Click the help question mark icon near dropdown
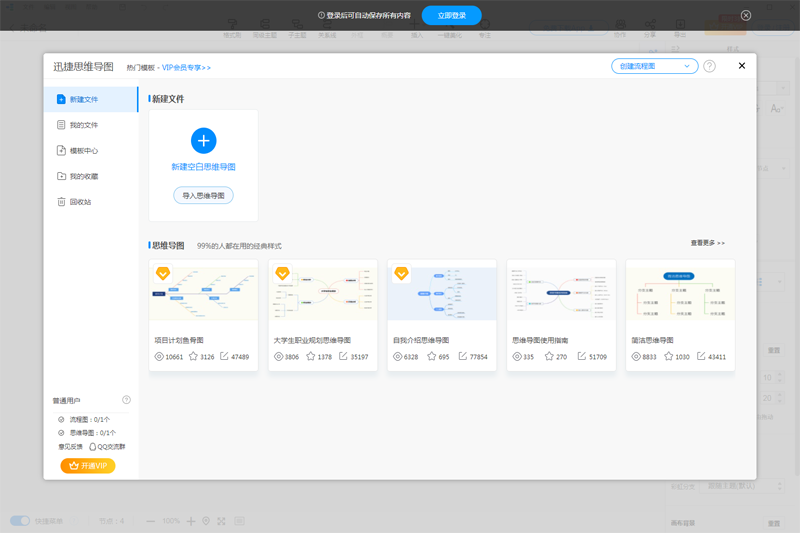 (709, 66)
